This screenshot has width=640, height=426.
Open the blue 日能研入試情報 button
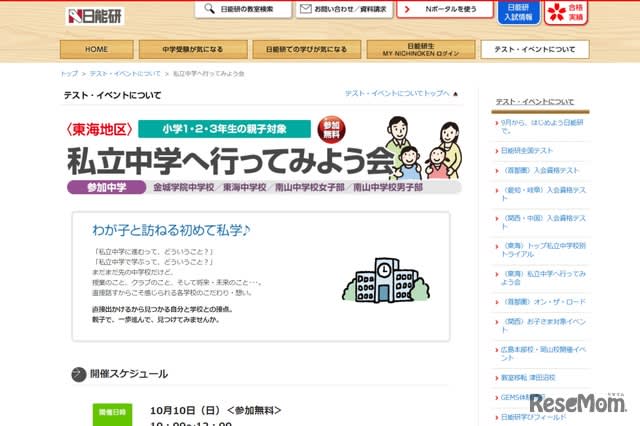518,12
